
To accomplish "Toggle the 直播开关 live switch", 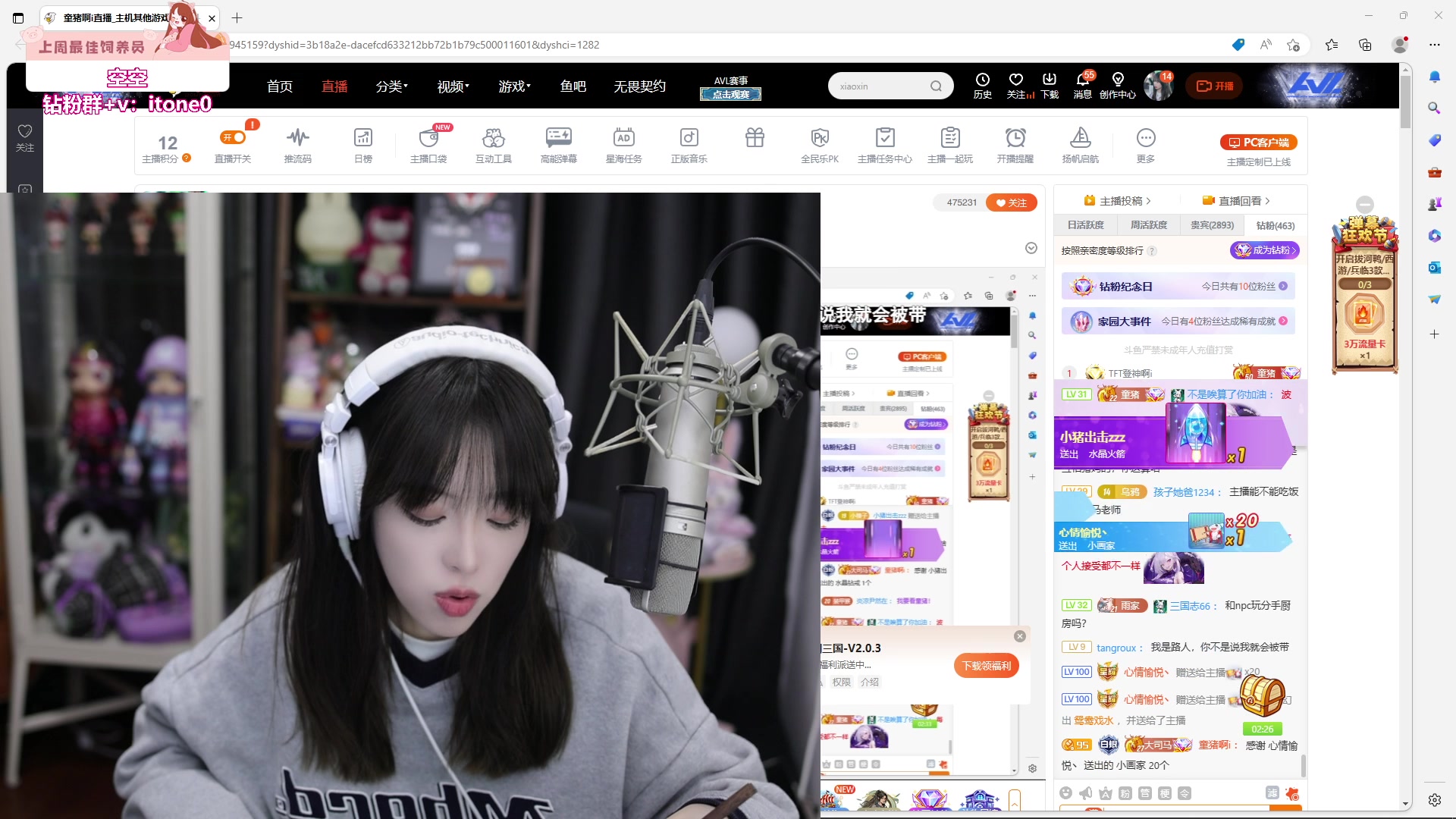I will coord(233,137).
